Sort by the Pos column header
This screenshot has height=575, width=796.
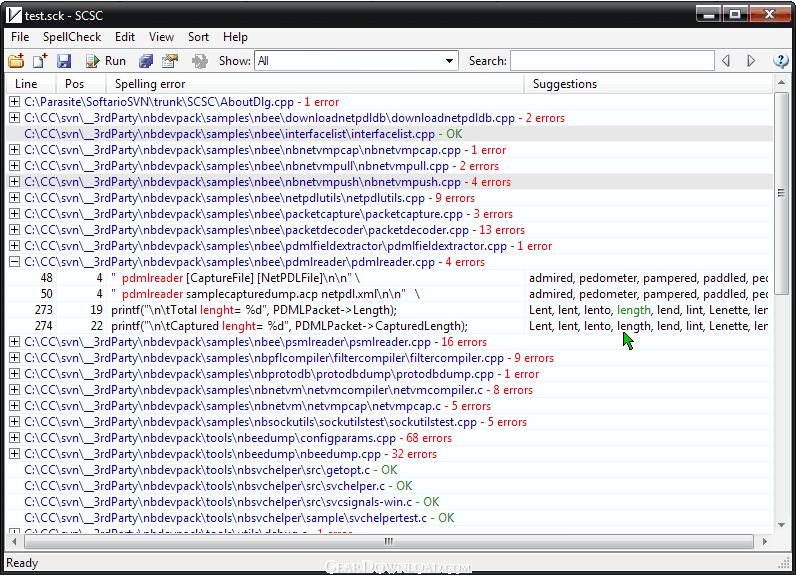[80, 84]
